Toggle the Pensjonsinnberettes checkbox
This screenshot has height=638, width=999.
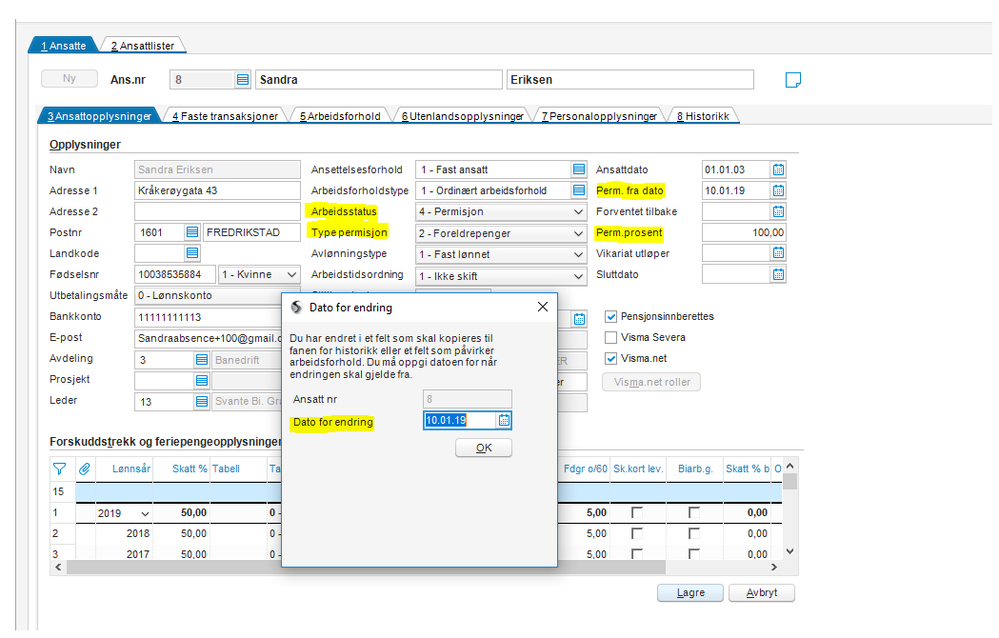pyautogui.click(x=611, y=317)
